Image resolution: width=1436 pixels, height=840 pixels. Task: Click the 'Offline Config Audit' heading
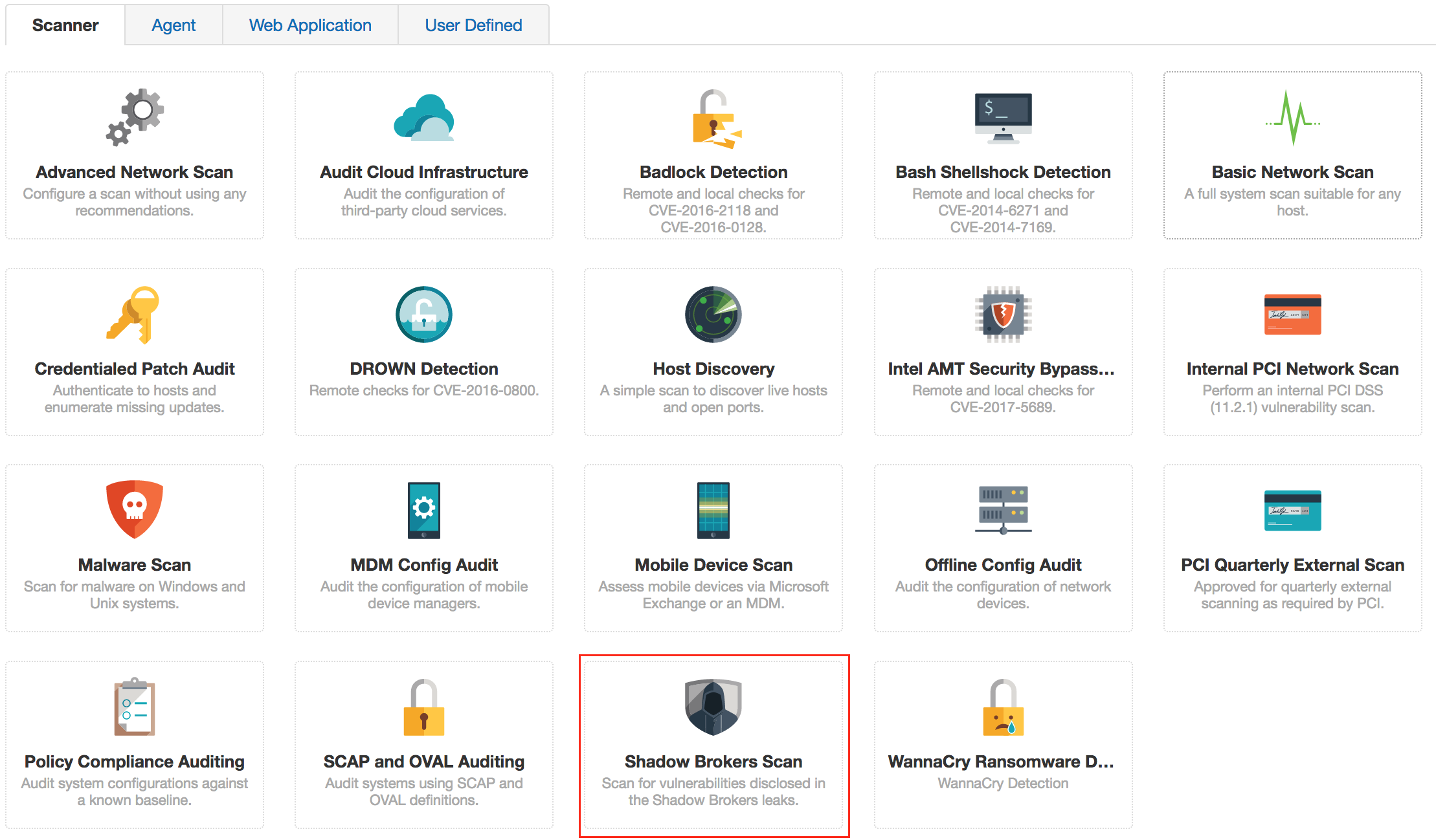click(1004, 565)
